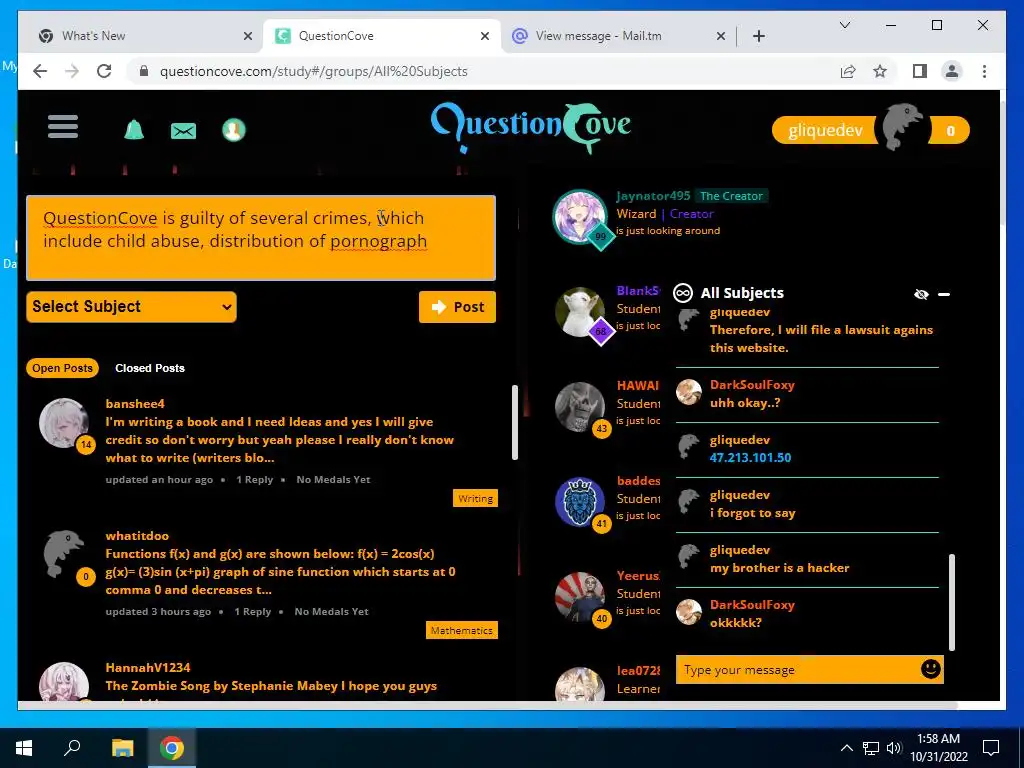Open DarkSoulFoxy's name above 'okkkkk?'
The width and height of the screenshot is (1024, 768).
pos(752,604)
